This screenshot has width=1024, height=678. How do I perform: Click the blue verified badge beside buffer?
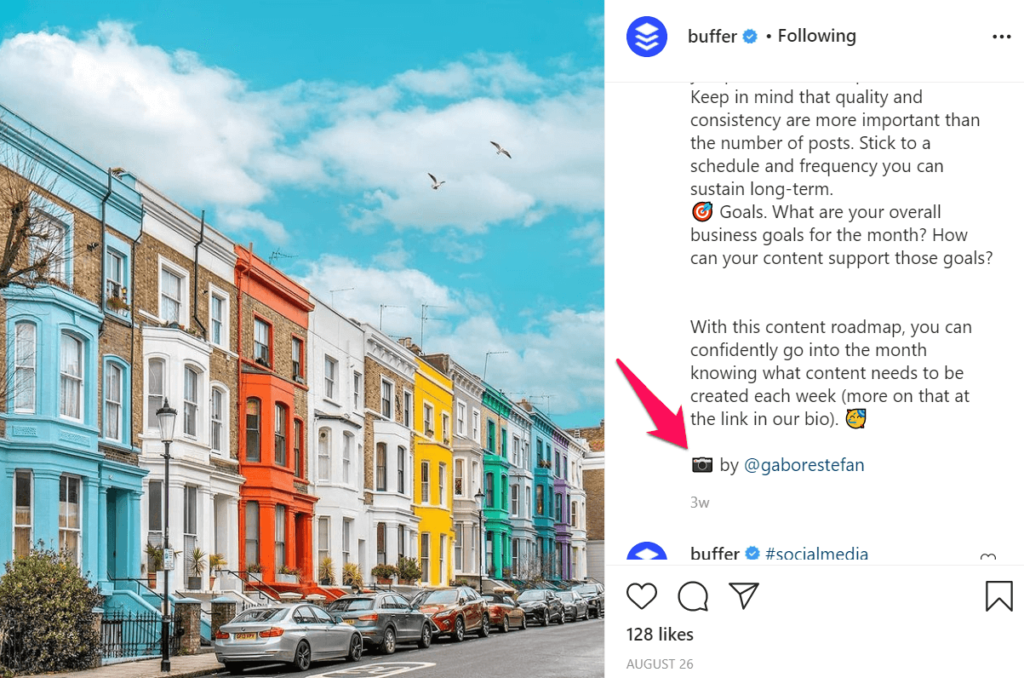(750, 37)
